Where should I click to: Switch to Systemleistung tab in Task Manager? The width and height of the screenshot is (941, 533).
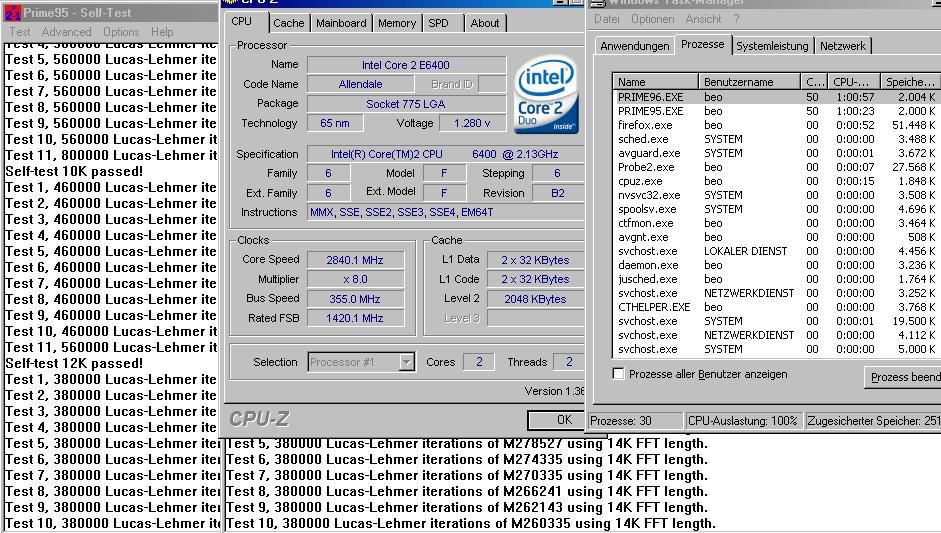point(772,46)
